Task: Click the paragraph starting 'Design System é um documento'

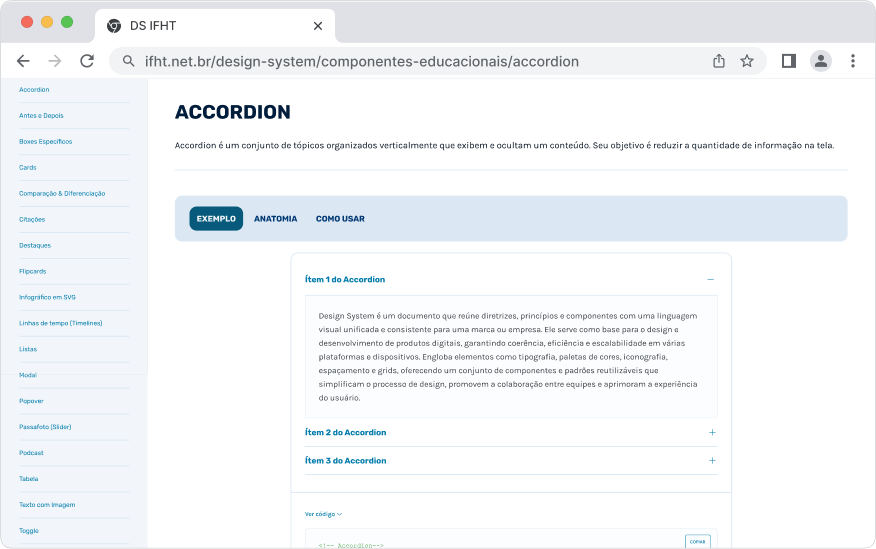Action: [508, 356]
